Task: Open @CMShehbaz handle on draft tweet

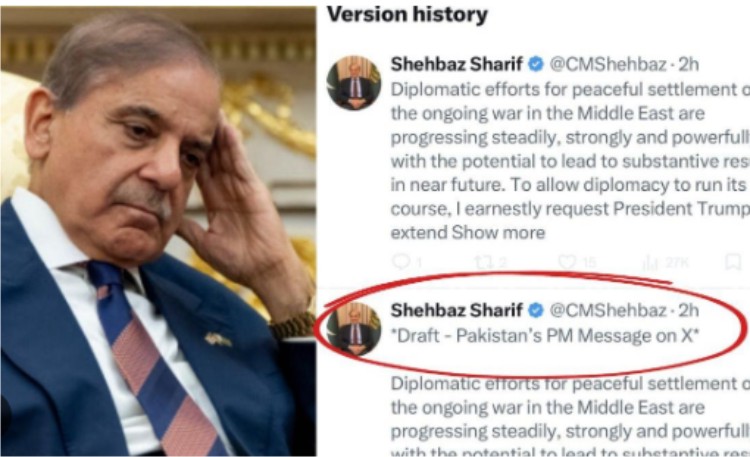Action: [608, 311]
